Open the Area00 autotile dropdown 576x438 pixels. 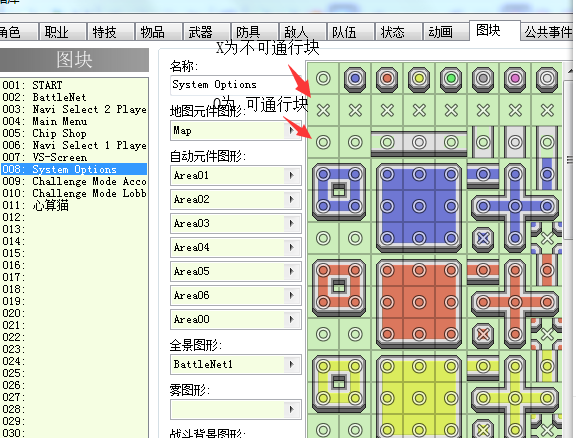292,319
